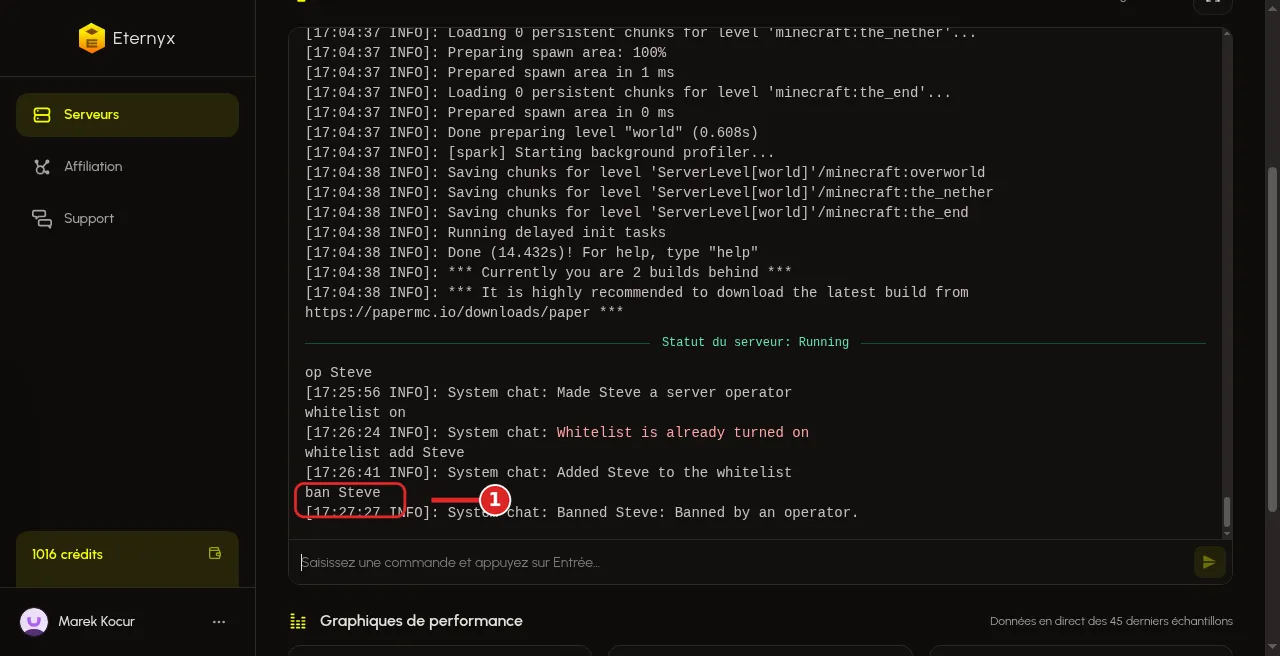This screenshot has width=1280, height=656.
Task: Send the command with the arrow button
Action: (1210, 562)
